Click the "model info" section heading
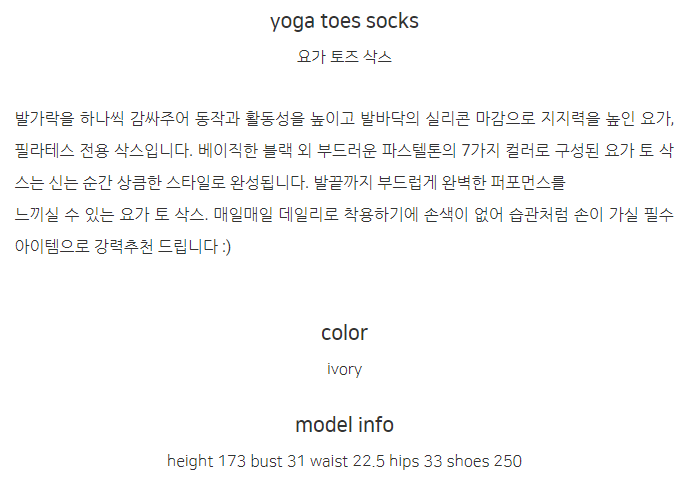686x490 pixels. (x=344, y=425)
